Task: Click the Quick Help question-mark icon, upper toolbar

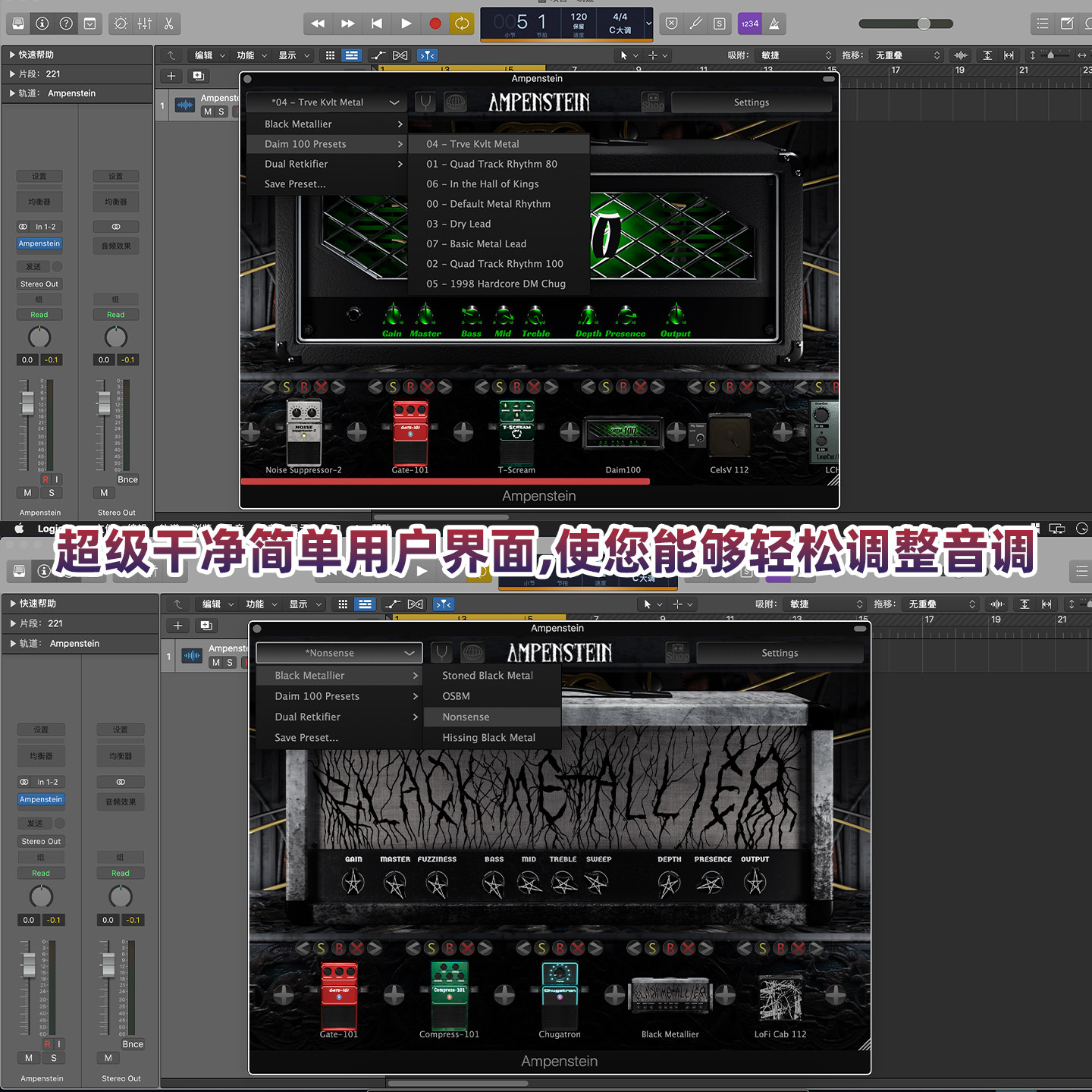Action: point(66,24)
